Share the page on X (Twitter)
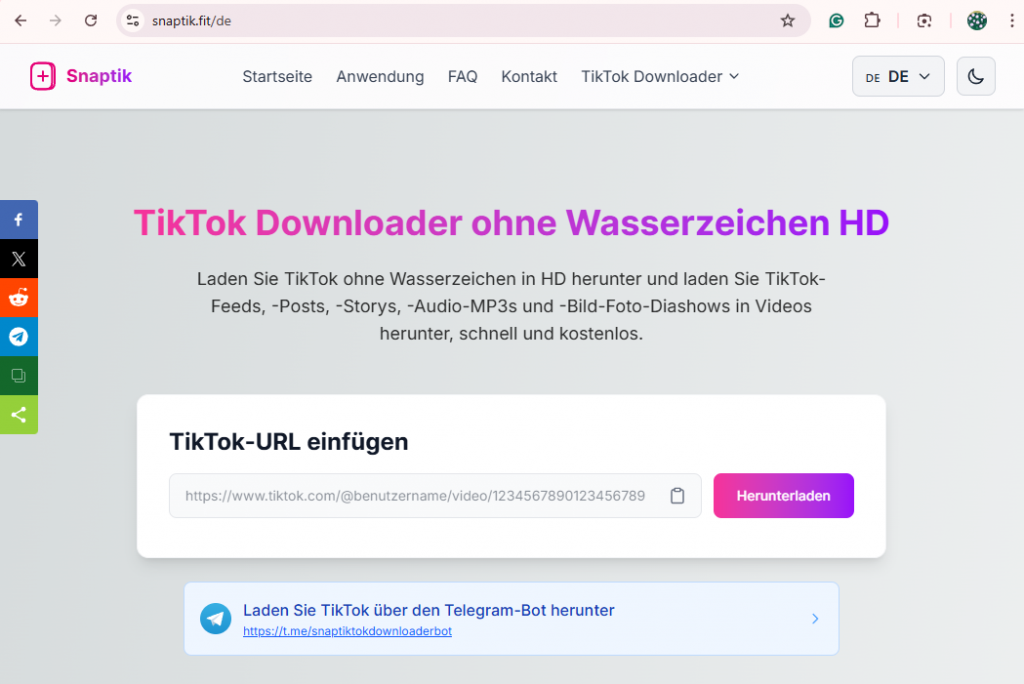The image size is (1024, 684). coord(19,259)
